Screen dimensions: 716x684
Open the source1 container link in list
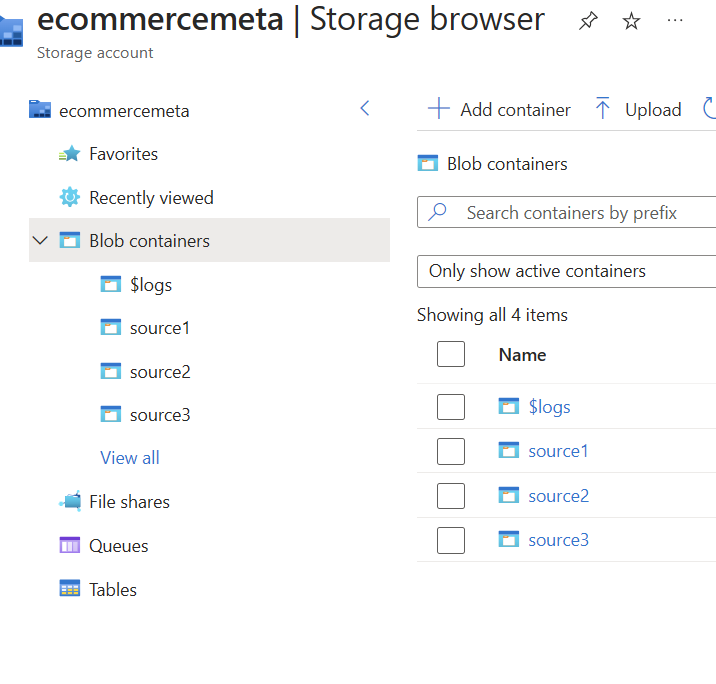[558, 451]
